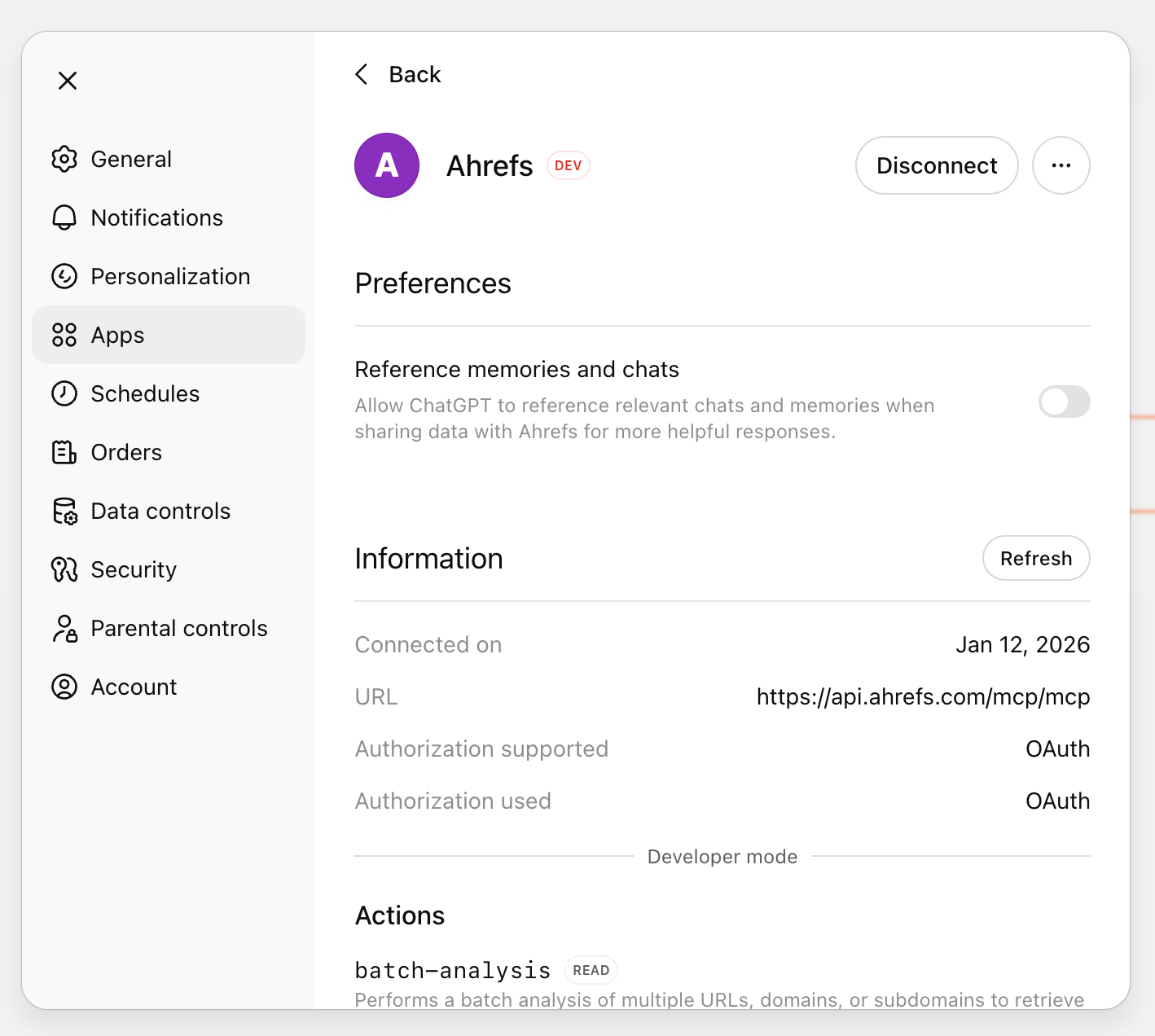Close the settings dialog
Image resolution: width=1155 pixels, height=1036 pixels.
click(68, 81)
